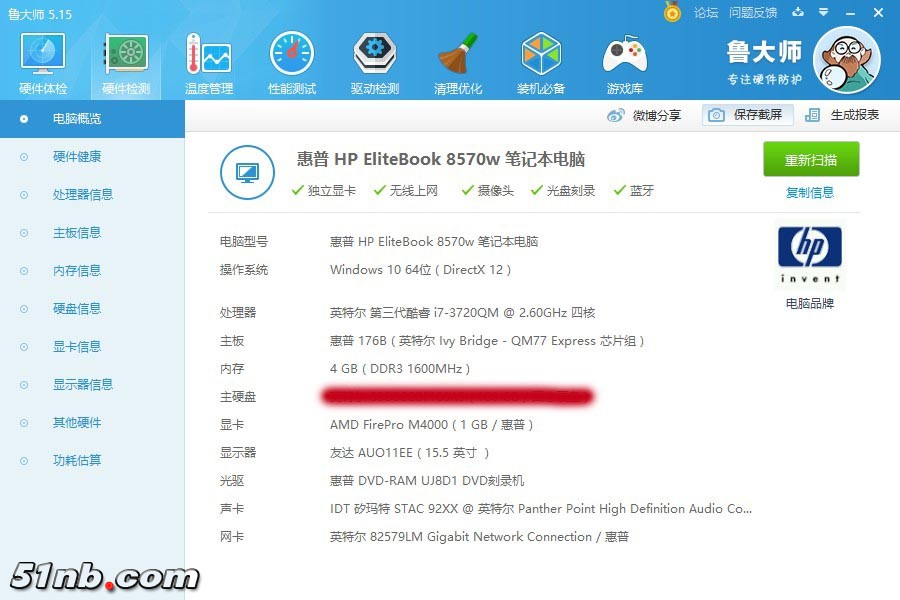The image size is (900, 600).
Task: Click motherboard value 惠普 176B
Action: [x=487, y=341]
